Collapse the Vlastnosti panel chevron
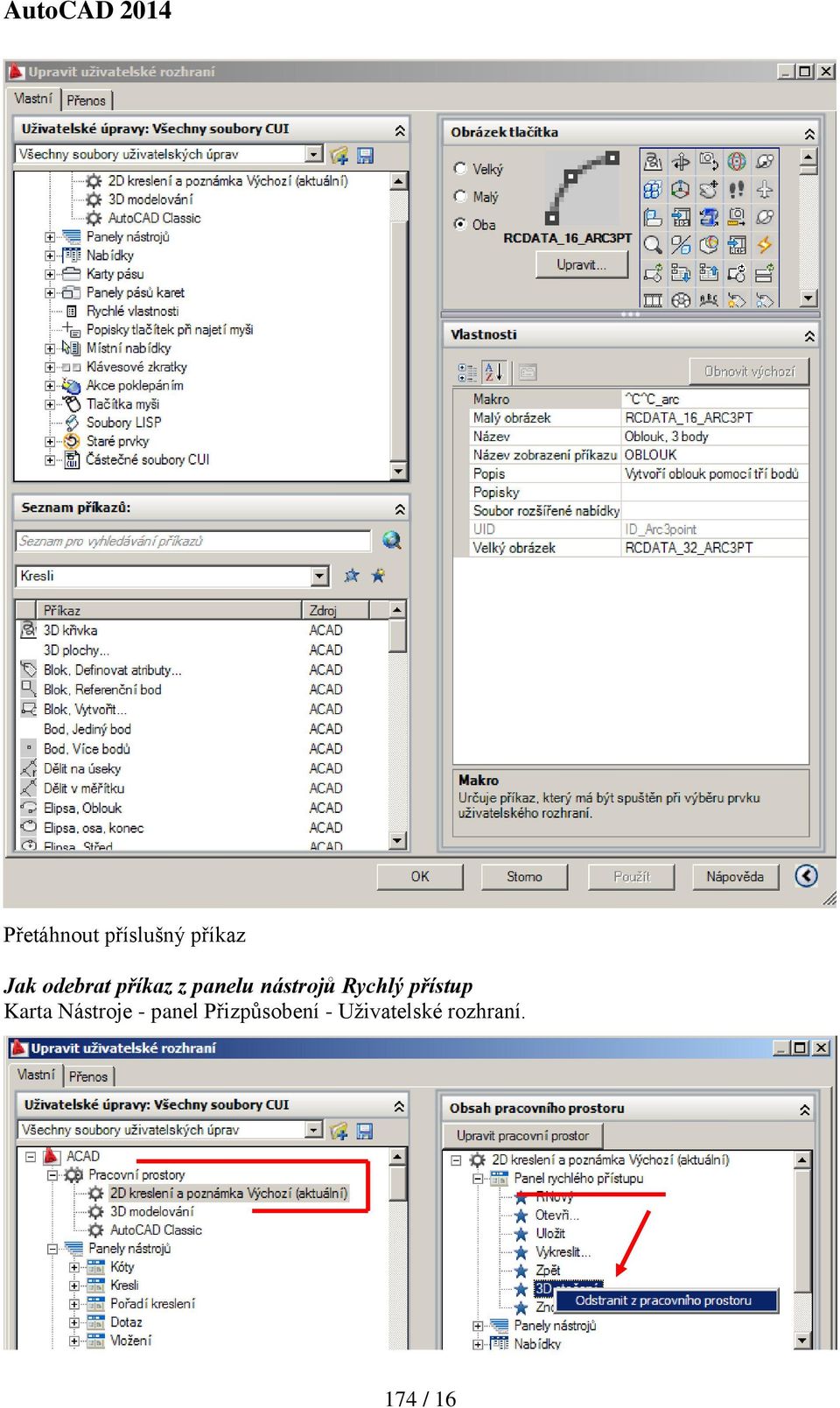 809,336
